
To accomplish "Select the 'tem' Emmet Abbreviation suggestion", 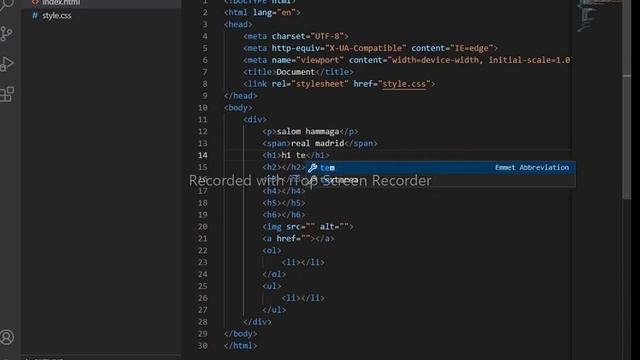I will 441,168.
